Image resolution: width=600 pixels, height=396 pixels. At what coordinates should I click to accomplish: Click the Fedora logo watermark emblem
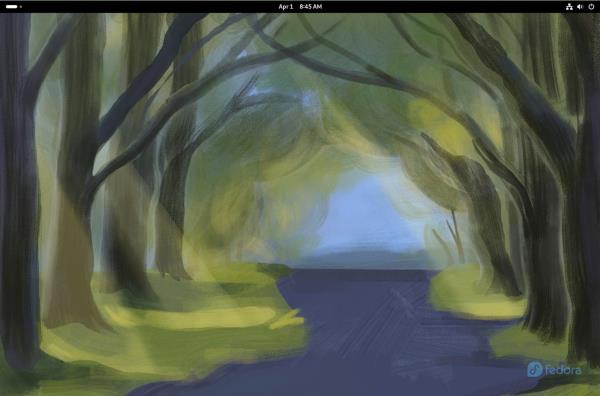point(535,370)
